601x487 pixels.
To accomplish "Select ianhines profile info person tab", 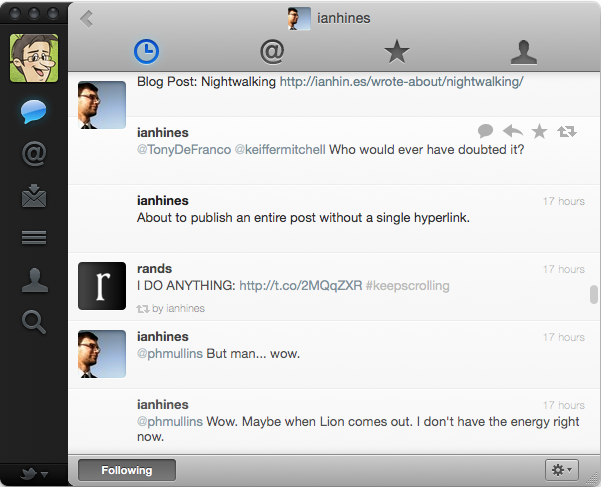I will 524,52.
